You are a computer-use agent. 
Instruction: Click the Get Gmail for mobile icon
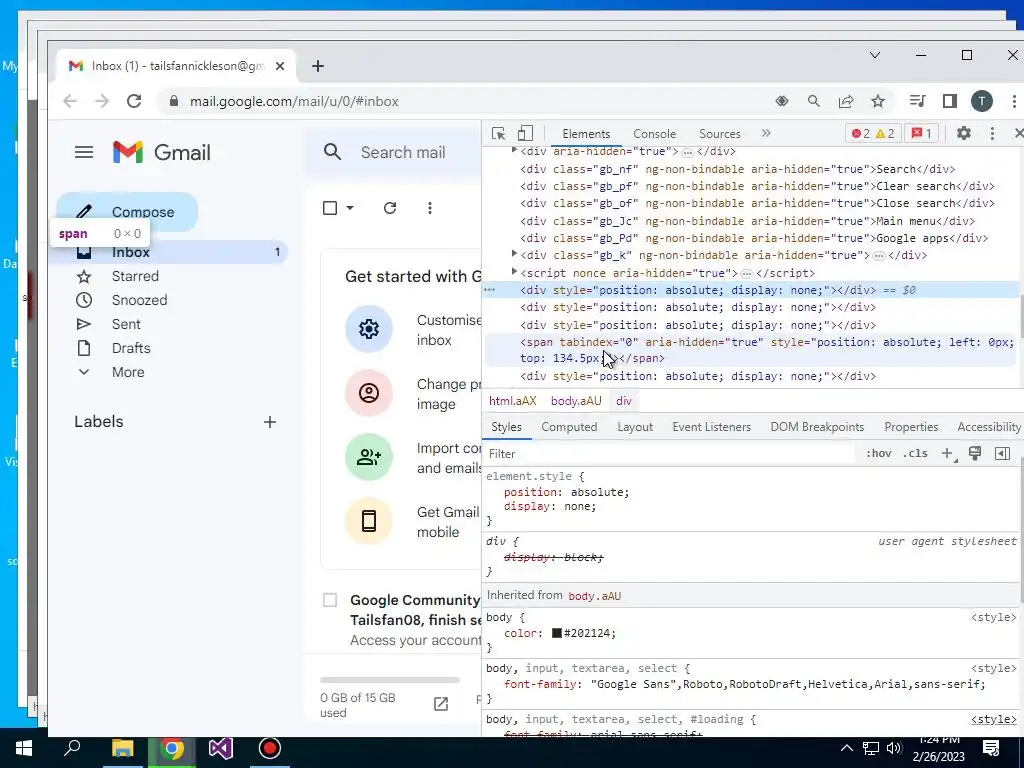(369, 520)
